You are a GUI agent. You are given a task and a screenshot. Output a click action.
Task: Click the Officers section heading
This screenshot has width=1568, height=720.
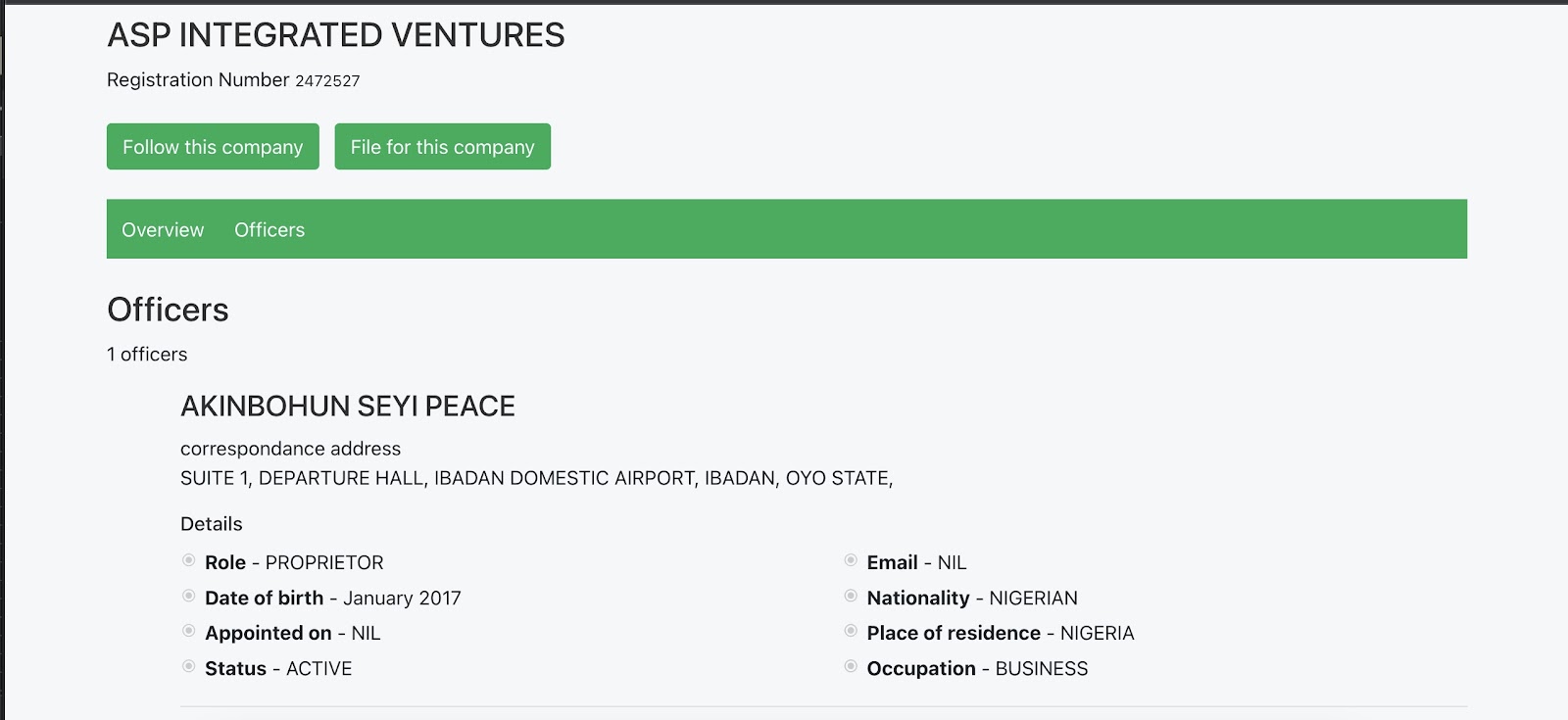coord(168,311)
